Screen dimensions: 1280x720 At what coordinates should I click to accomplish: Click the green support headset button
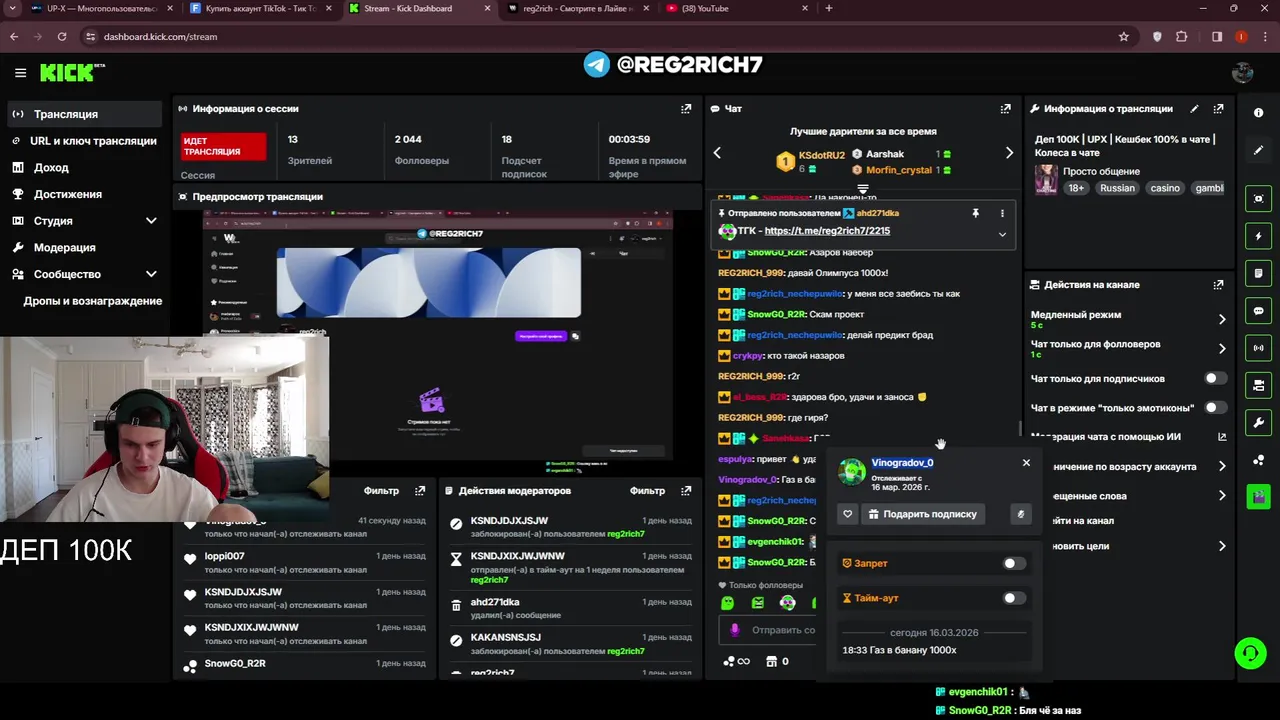pos(1250,654)
